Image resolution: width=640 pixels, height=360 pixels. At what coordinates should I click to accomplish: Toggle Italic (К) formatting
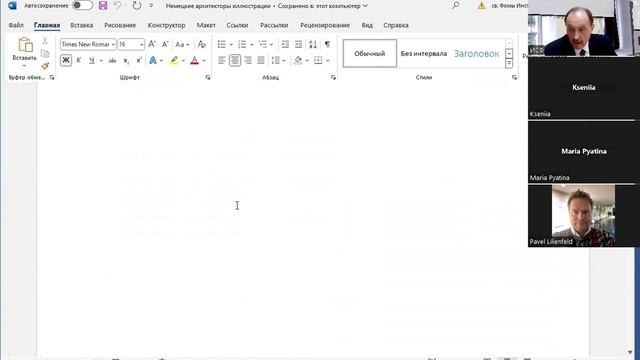(x=79, y=60)
